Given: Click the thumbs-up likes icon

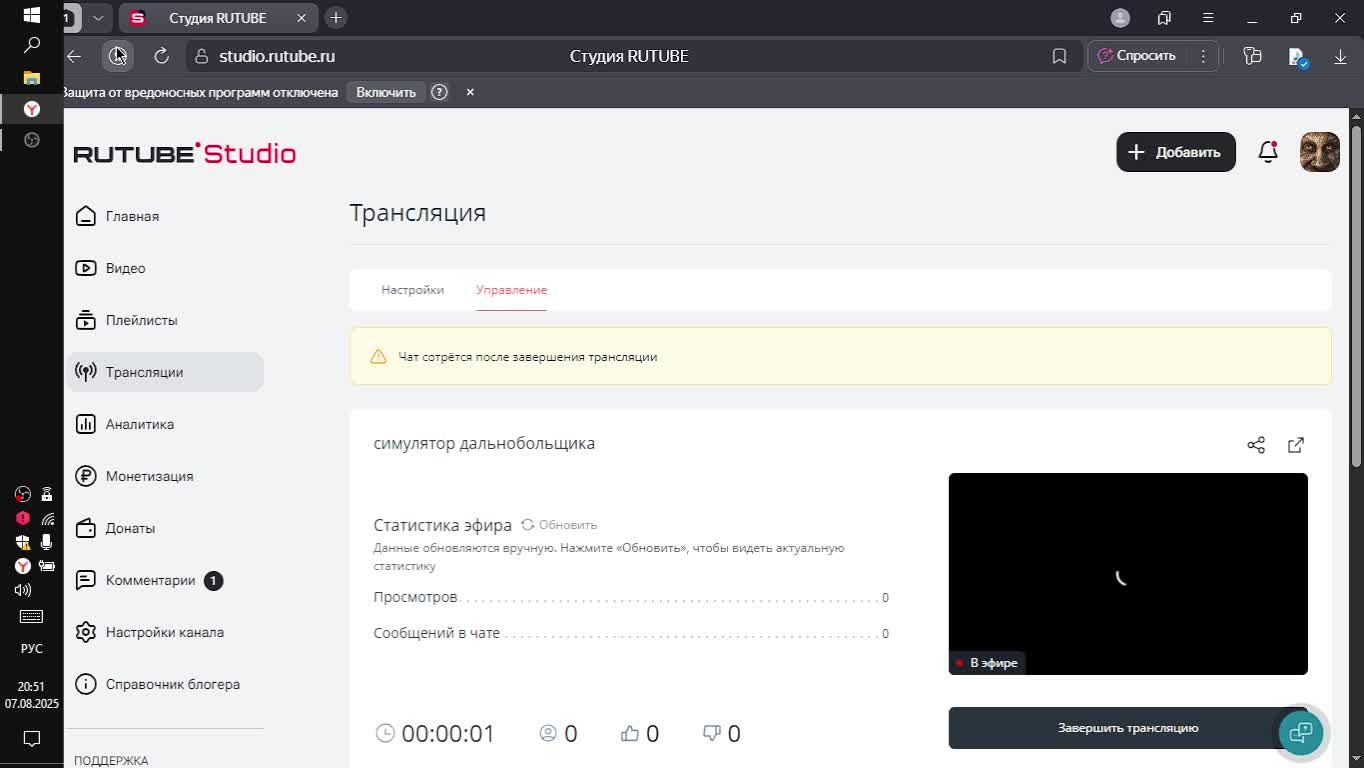Looking at the screenshot, I should pyautogui.click(x=630, y=733).
